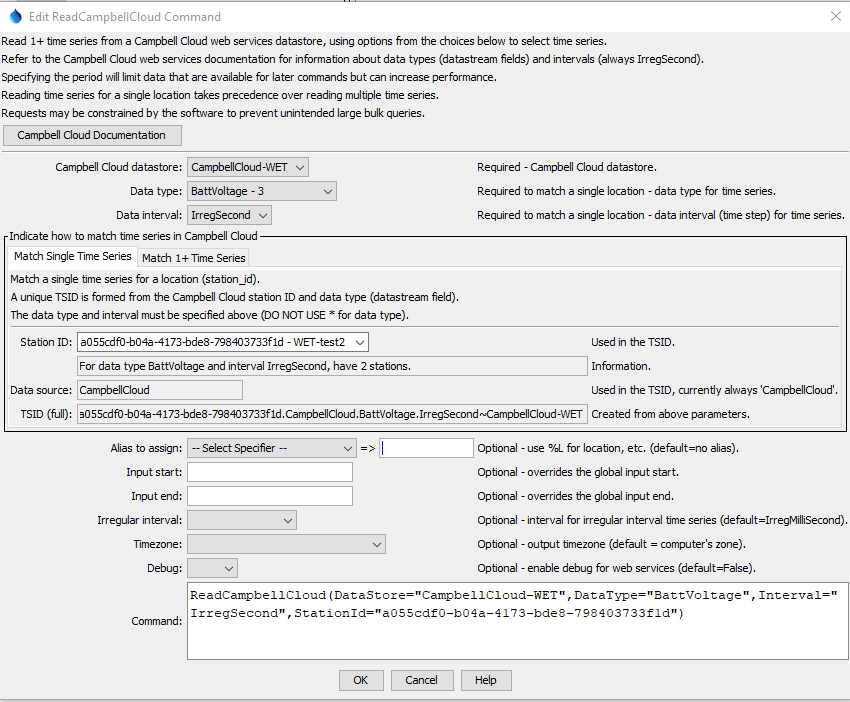
Task: Click the Input end field
Action: (269, 496)
